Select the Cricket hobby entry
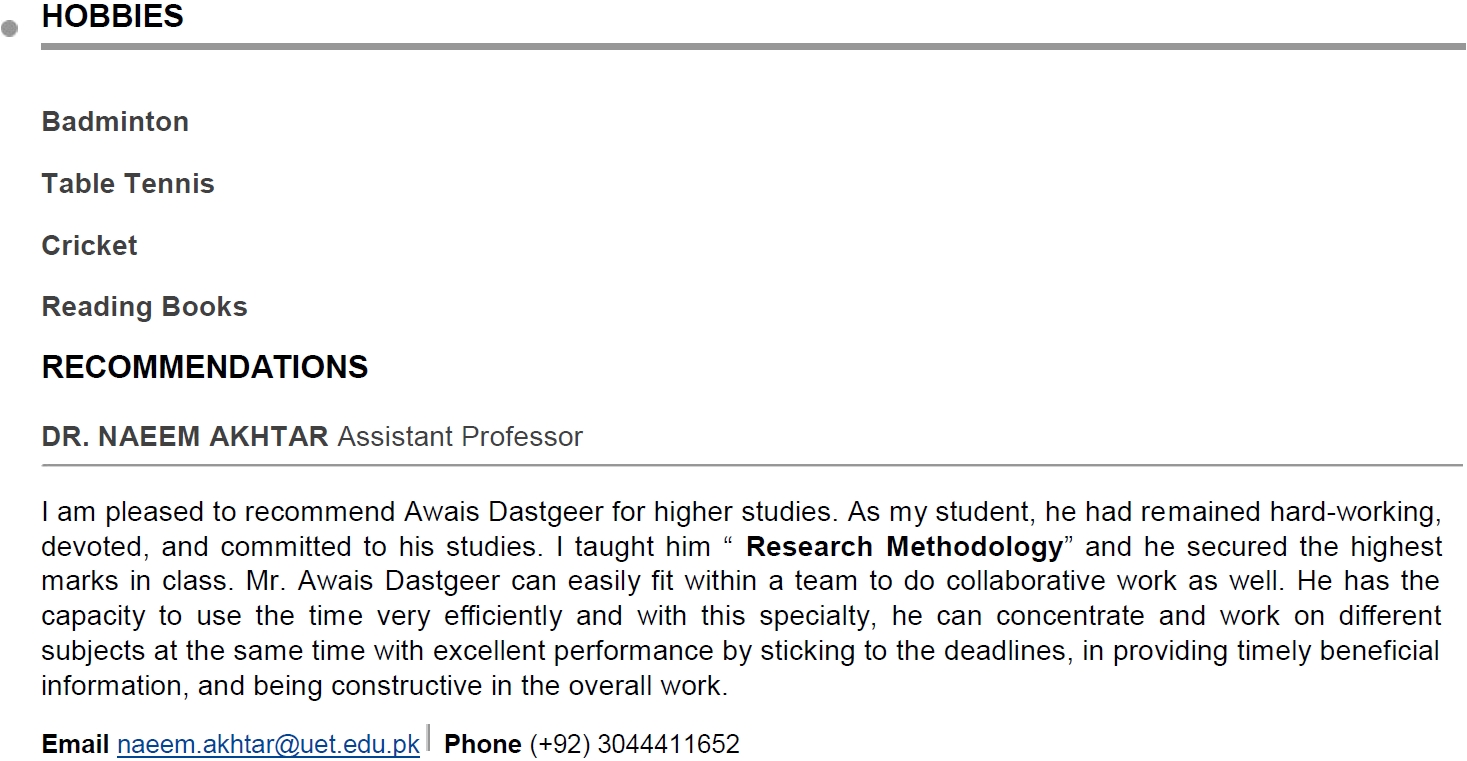The image size is (1467, 761). pos(90,246)
